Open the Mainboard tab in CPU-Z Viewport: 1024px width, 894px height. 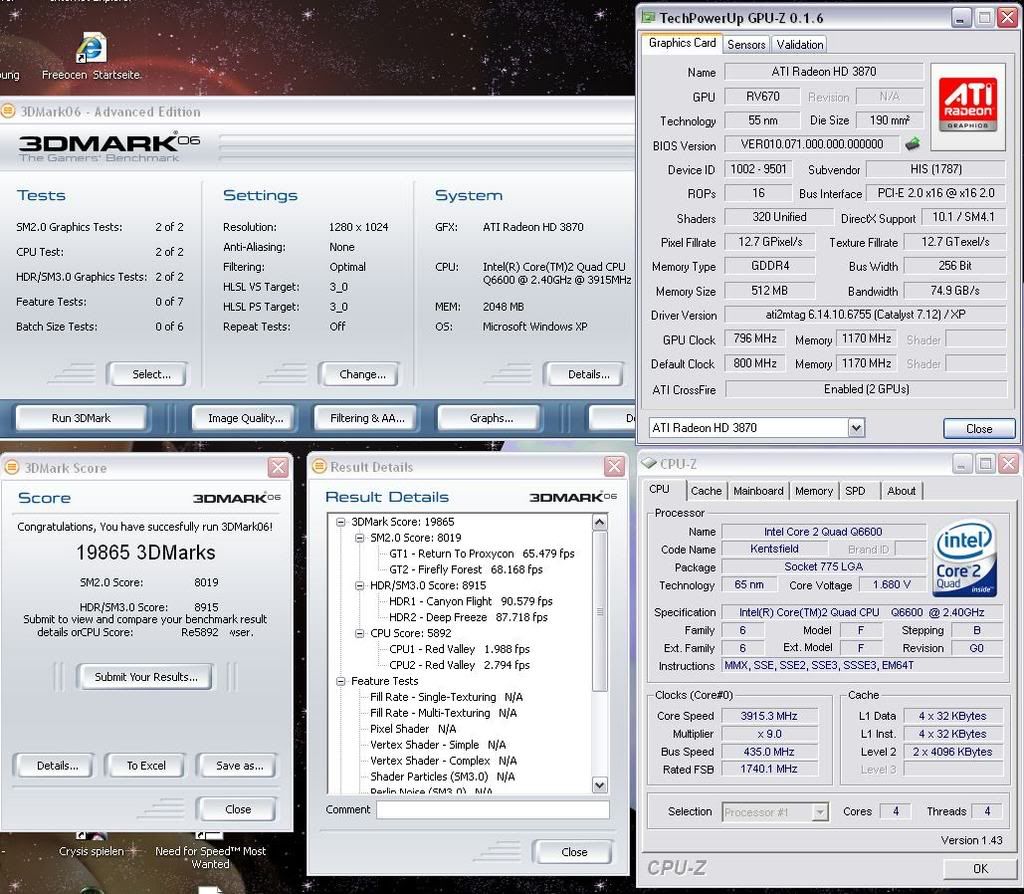(758, 490)
